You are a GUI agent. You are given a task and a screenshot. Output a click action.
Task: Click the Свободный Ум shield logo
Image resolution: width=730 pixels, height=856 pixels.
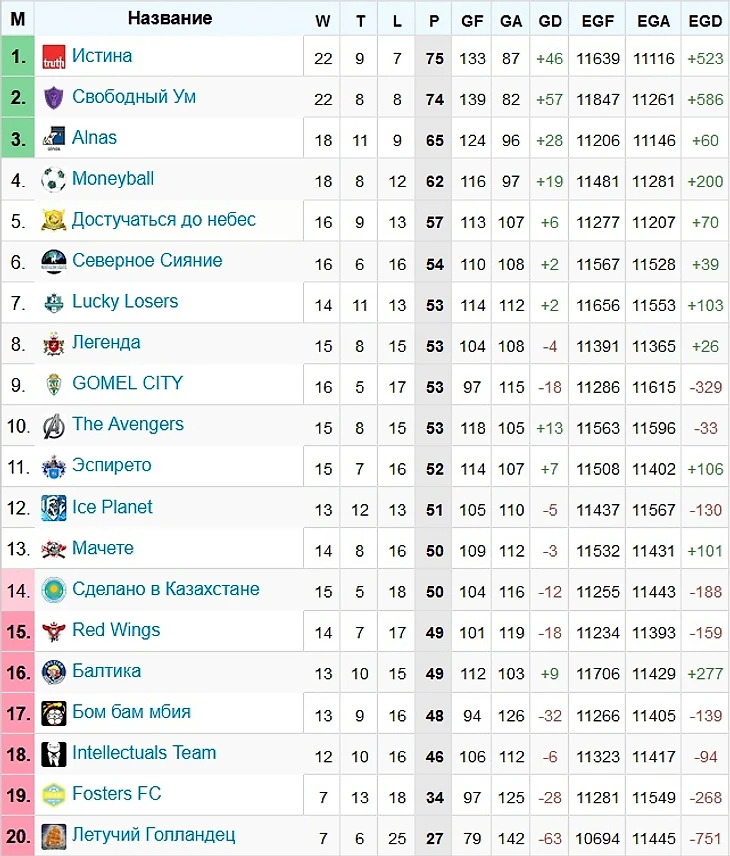click(54, 98)
